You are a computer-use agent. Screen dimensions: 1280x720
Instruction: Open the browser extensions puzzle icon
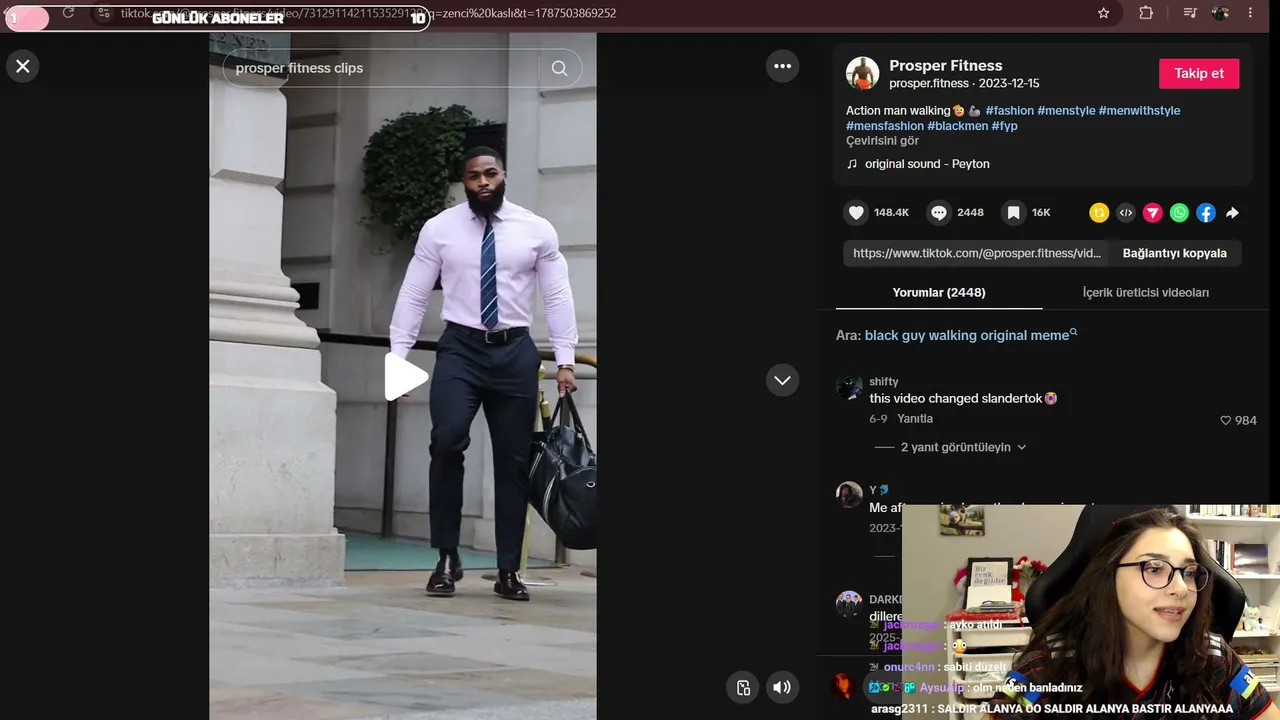pyautogui.click(x=1146, y=13)
